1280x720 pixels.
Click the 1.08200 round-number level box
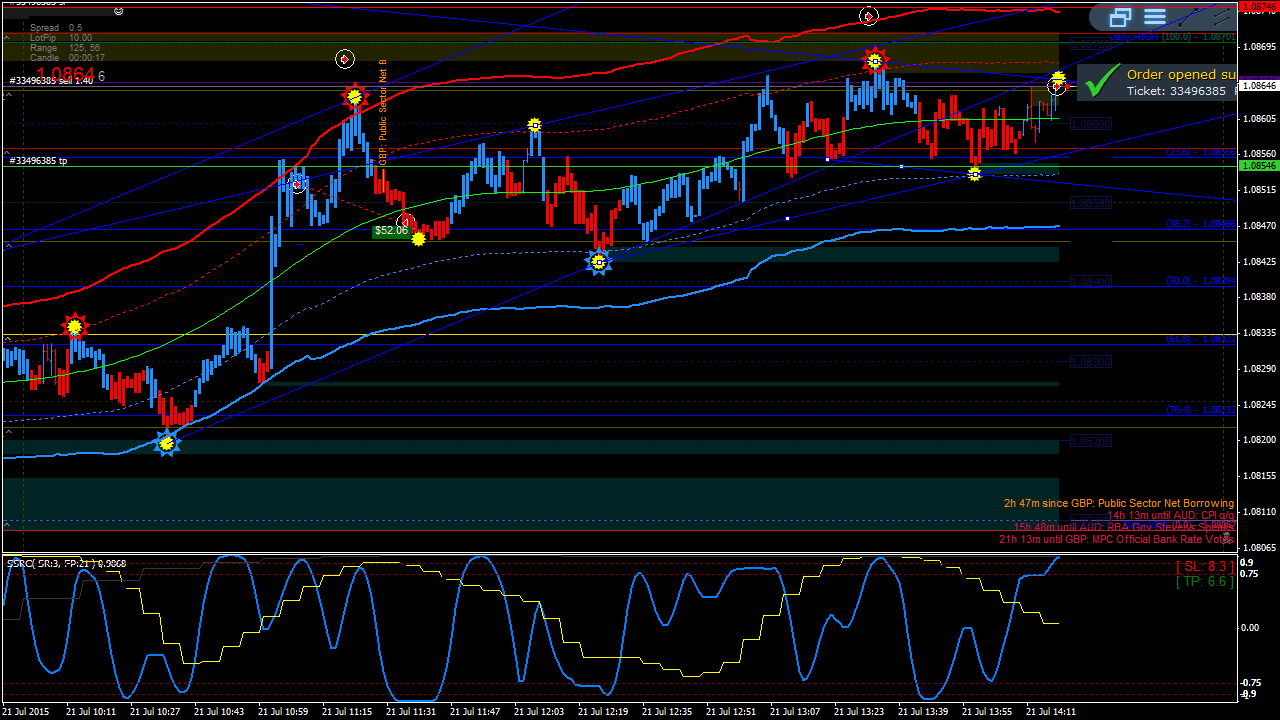point(1090,441)
